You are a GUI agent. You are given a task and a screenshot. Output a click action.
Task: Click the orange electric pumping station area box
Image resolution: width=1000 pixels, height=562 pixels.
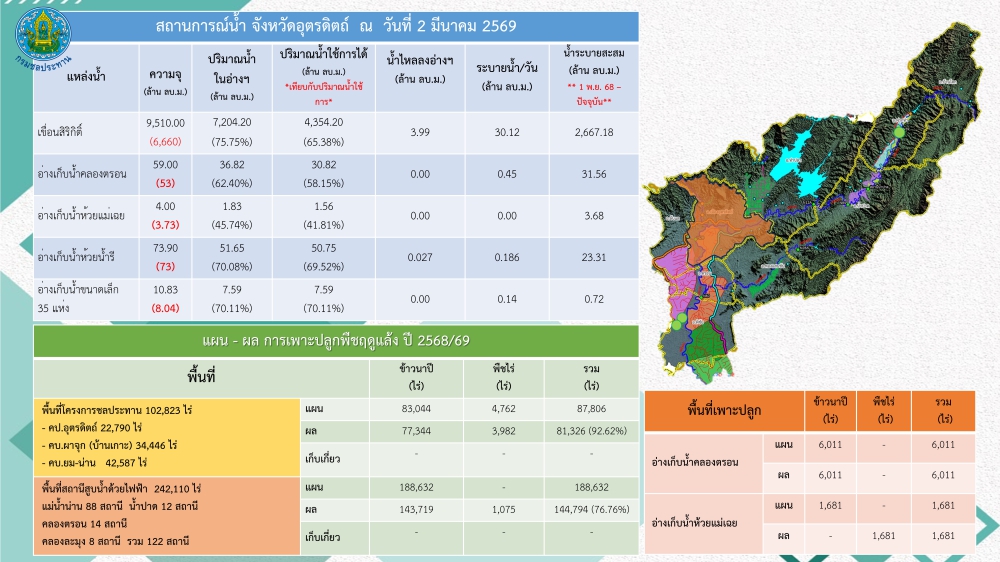pos(167,514)
